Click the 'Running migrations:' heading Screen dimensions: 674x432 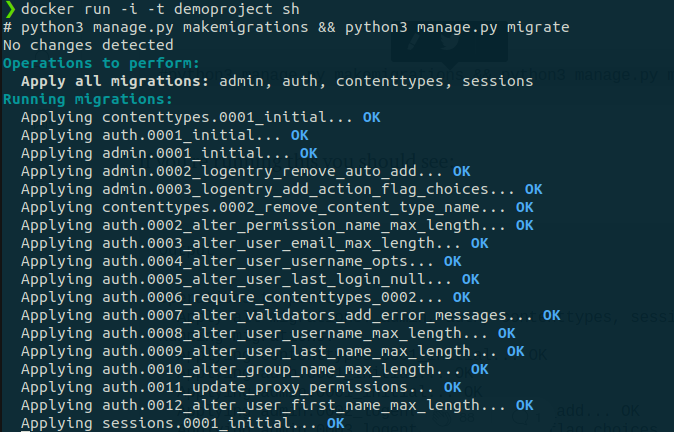[88, 99]
